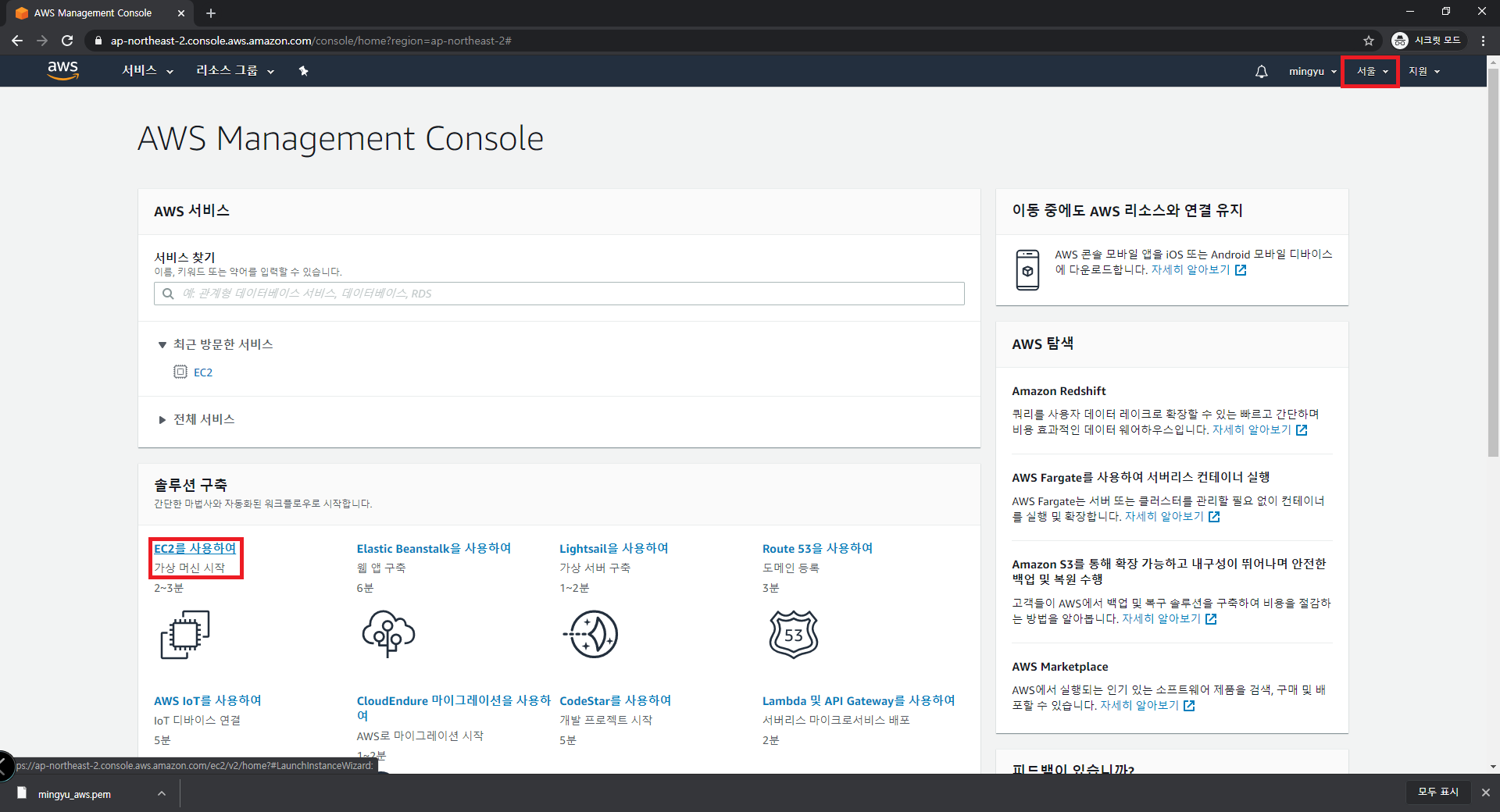Open external link icon next to Redshift learn more

[1302, 430]
